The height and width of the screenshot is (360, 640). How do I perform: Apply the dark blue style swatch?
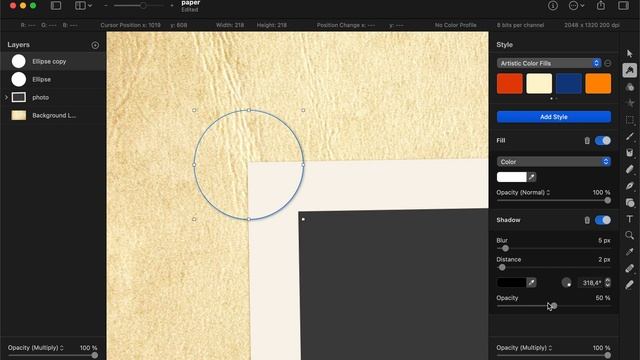pos(569,84)
